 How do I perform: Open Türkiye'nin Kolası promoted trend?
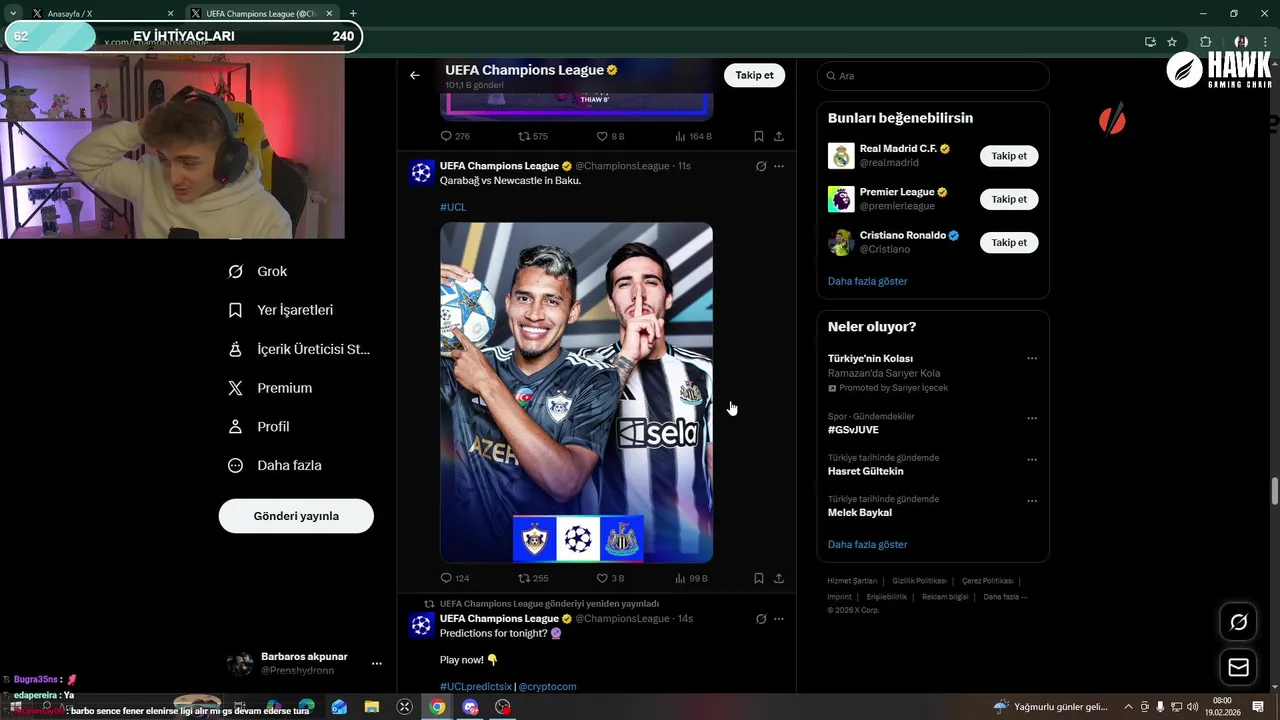pyautogui.click(x=870, y=358)
